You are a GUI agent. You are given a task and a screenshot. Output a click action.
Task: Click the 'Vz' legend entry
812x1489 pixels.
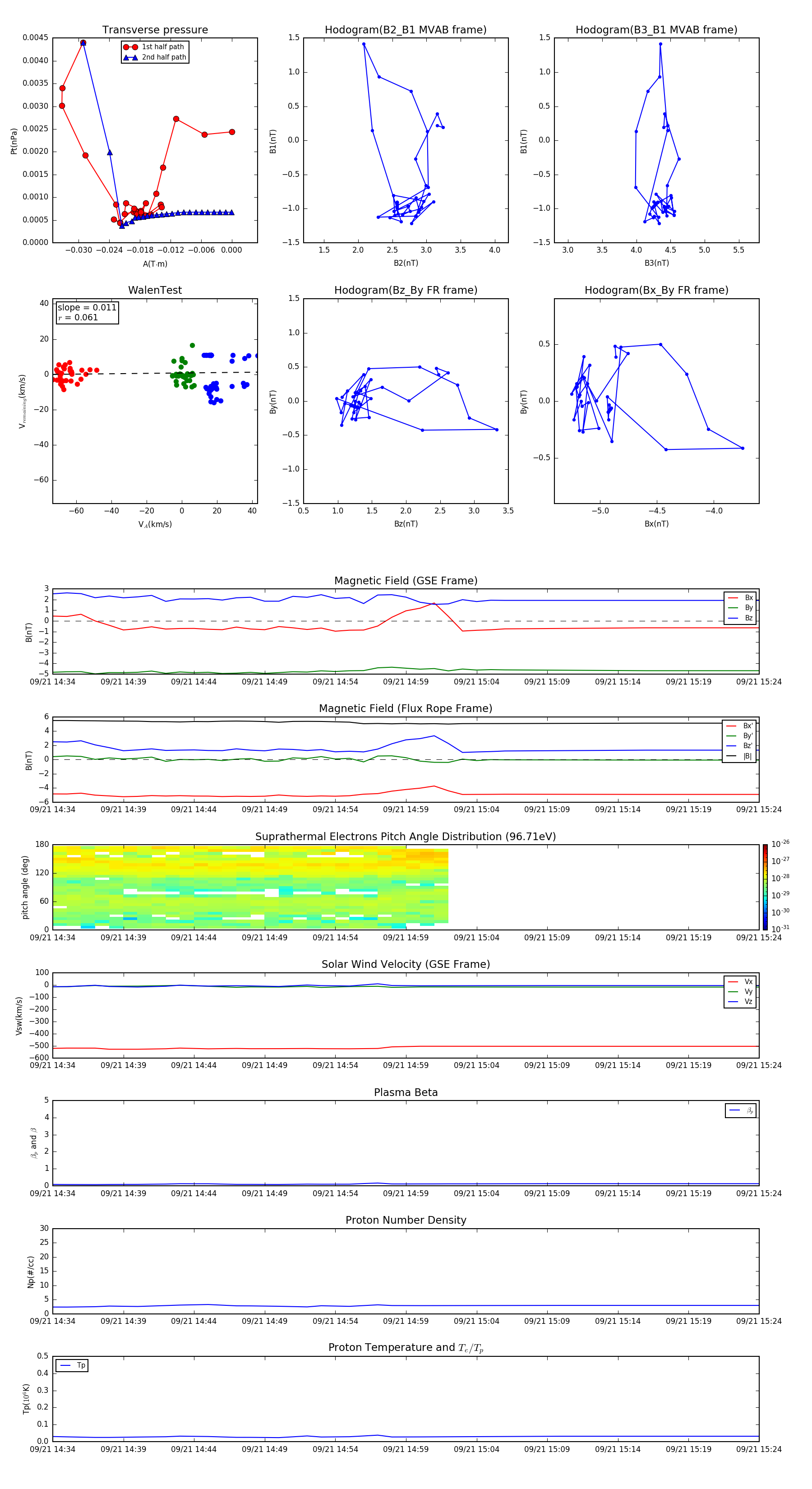click(x=740, y=1002)
